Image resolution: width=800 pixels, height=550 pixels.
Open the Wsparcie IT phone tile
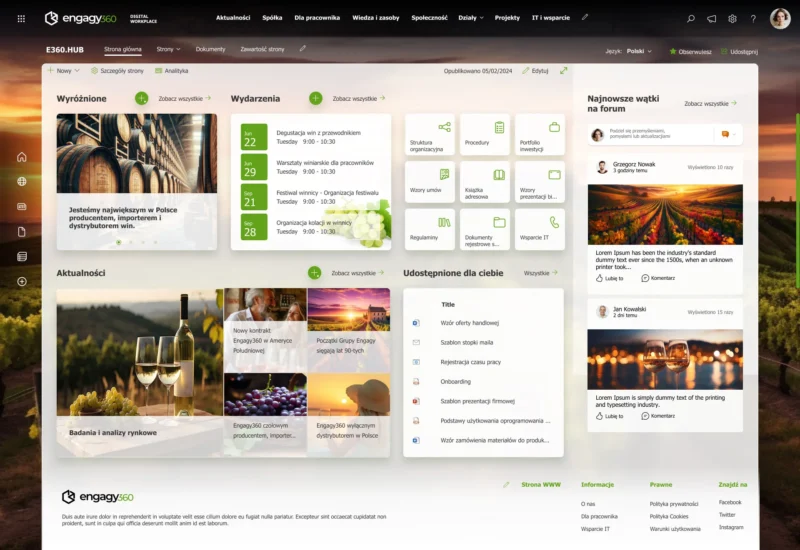[540, 228]
